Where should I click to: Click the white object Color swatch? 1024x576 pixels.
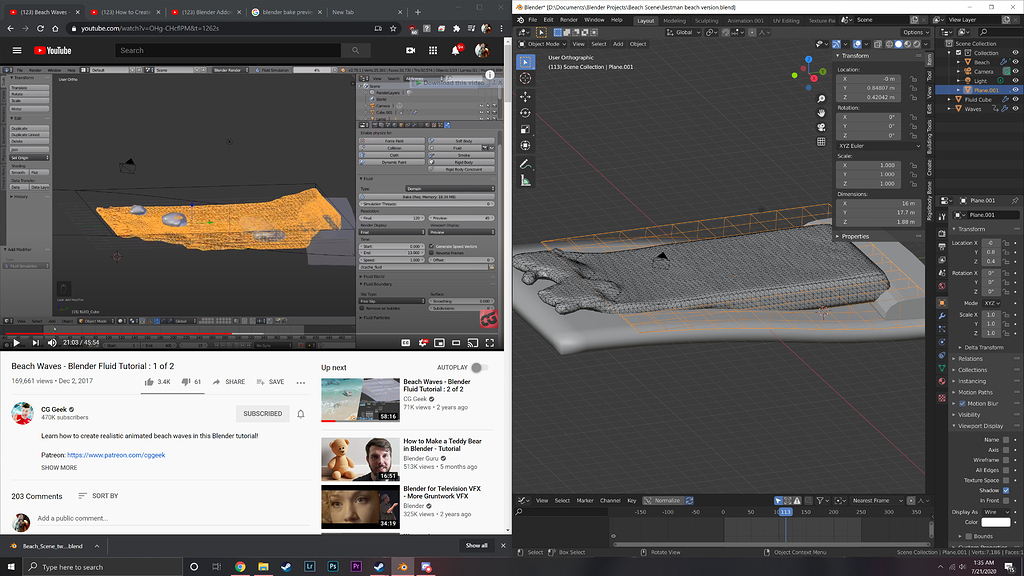(996, 522)
